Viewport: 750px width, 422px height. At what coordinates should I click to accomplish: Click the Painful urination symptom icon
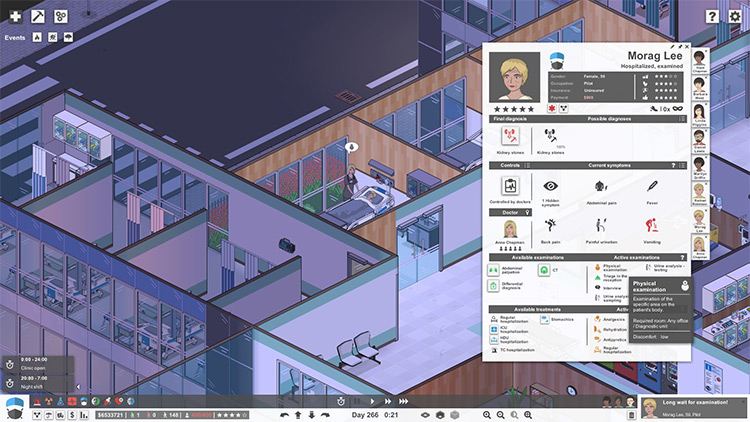tap(601, 225)
